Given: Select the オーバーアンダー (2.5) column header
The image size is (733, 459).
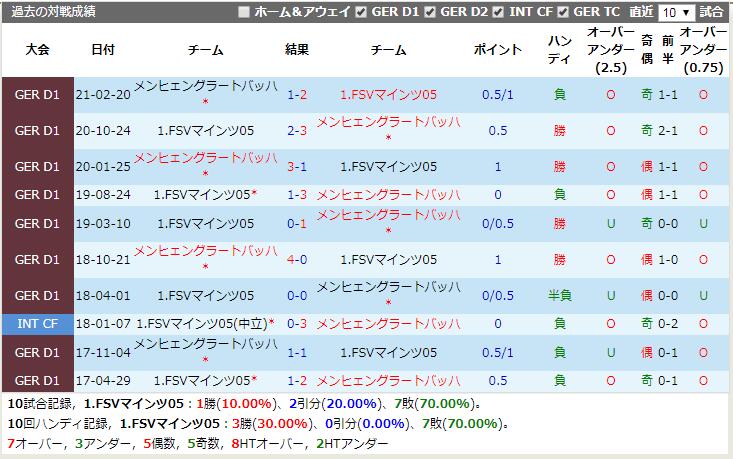Looking at the screenshot, I should point(611,50).
